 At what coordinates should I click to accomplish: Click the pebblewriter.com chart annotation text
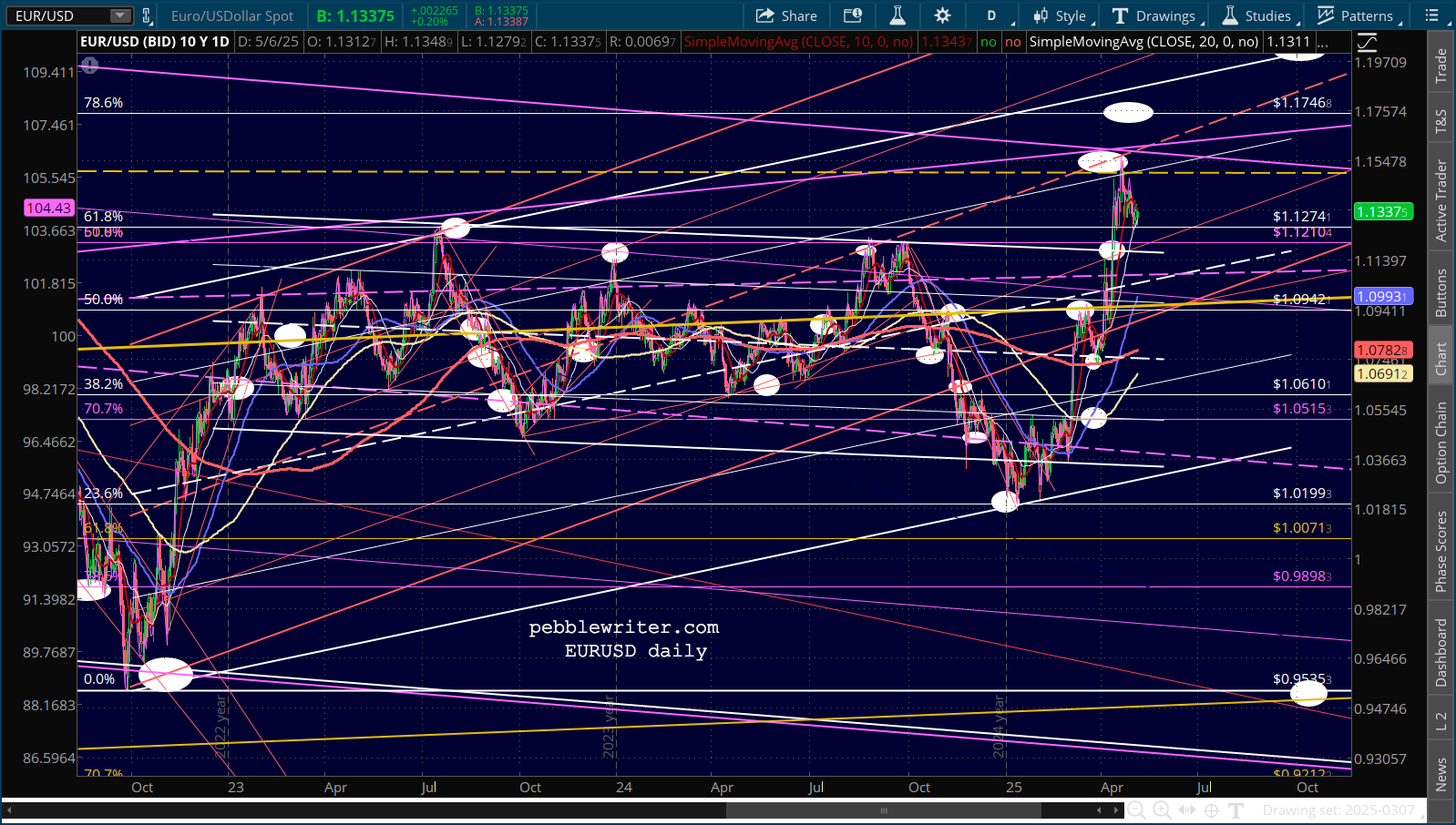[624, 627]
